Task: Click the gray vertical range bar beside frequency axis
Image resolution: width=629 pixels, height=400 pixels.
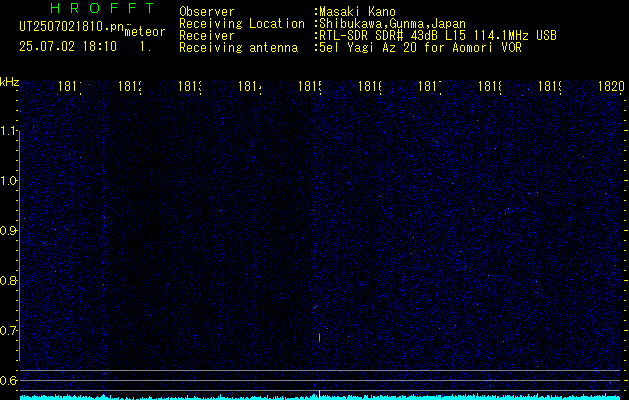Action: point(19,246)
